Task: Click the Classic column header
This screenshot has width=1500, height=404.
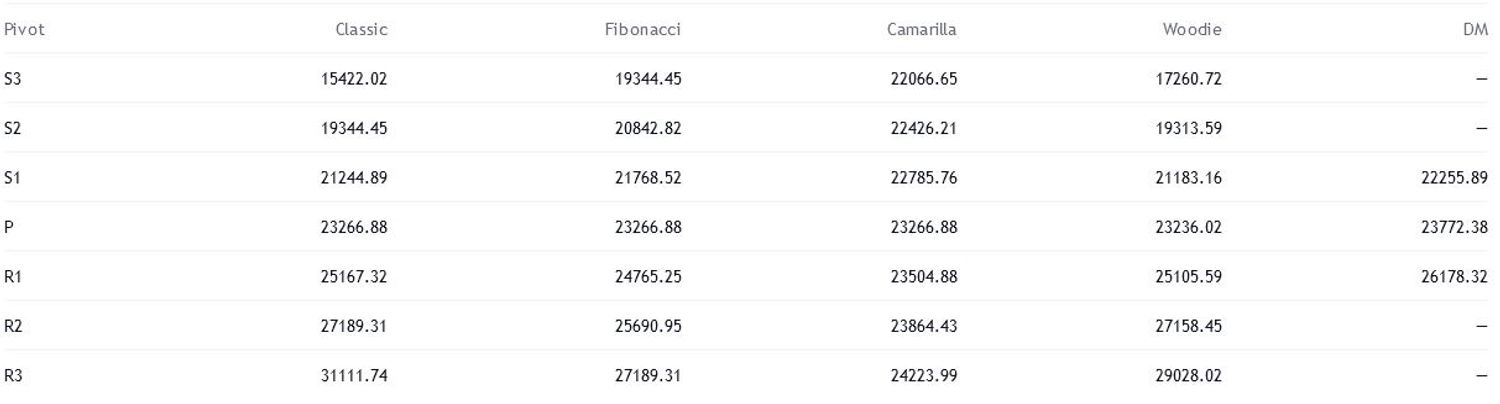Action: pyautogui.click(x=361, y=30)
